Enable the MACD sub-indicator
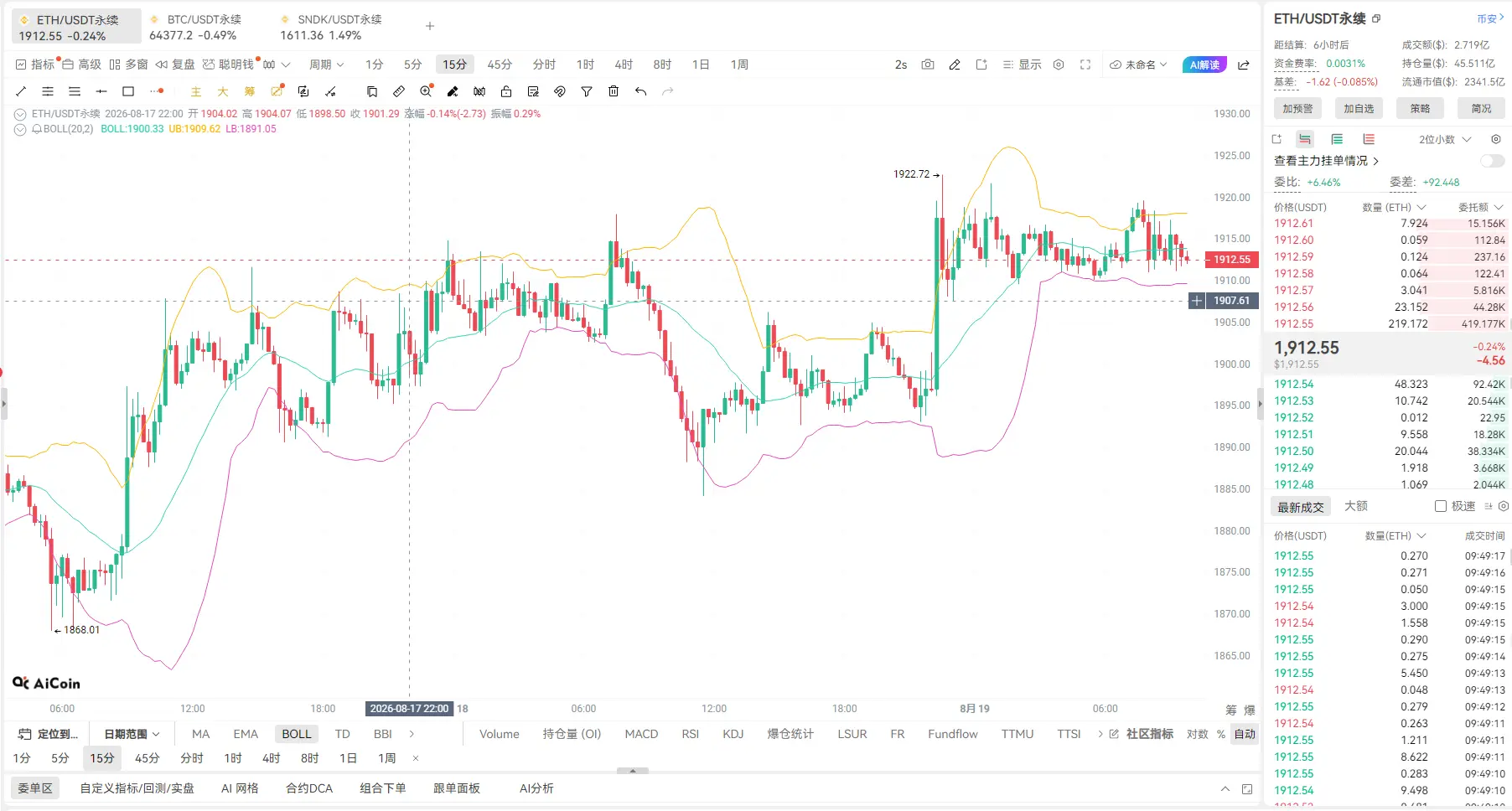This screenshot has height=811, width=1512. (x=641, y=734)
